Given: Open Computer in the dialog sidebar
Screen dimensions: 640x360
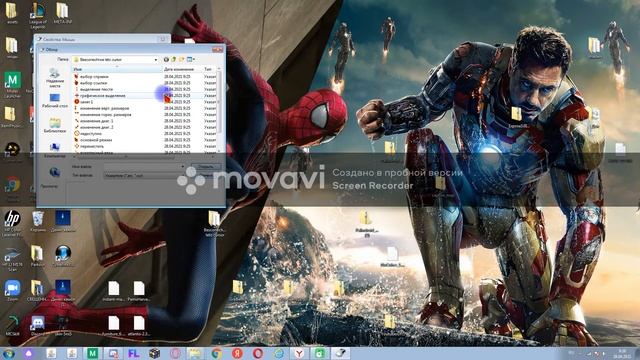Looking at the screenshot, I should point(55,150).
